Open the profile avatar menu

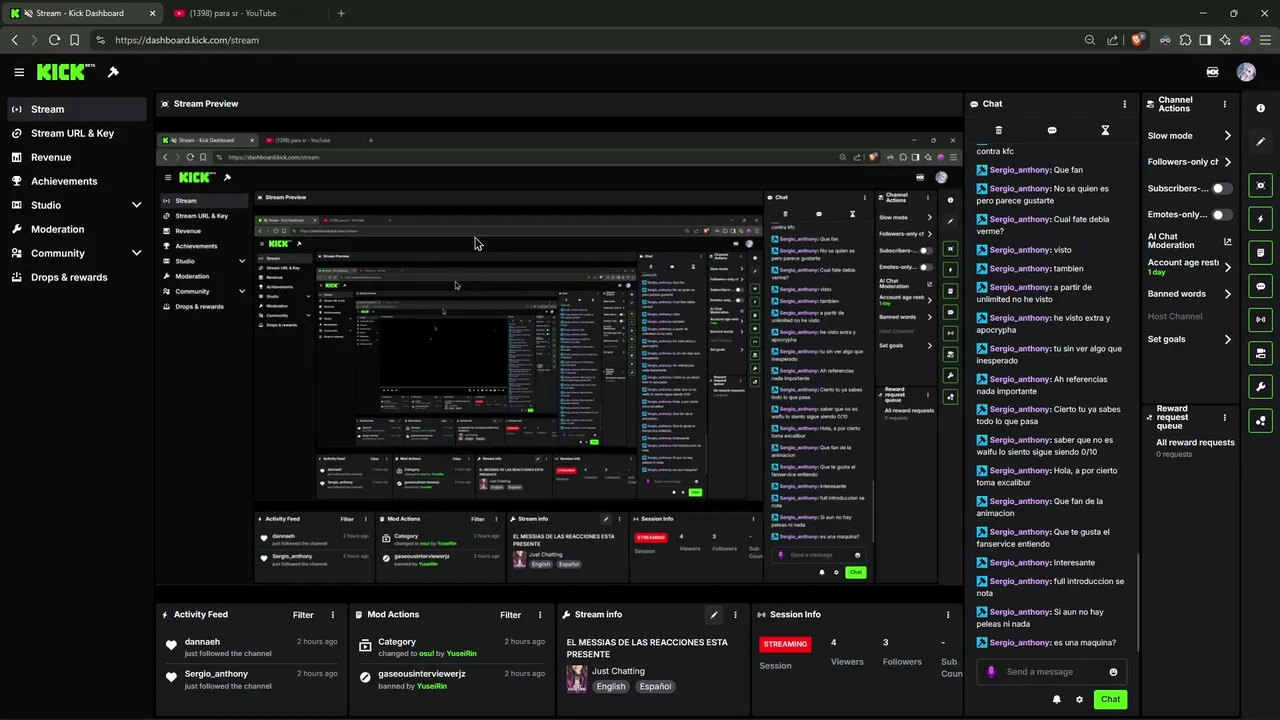point(1246,72)
